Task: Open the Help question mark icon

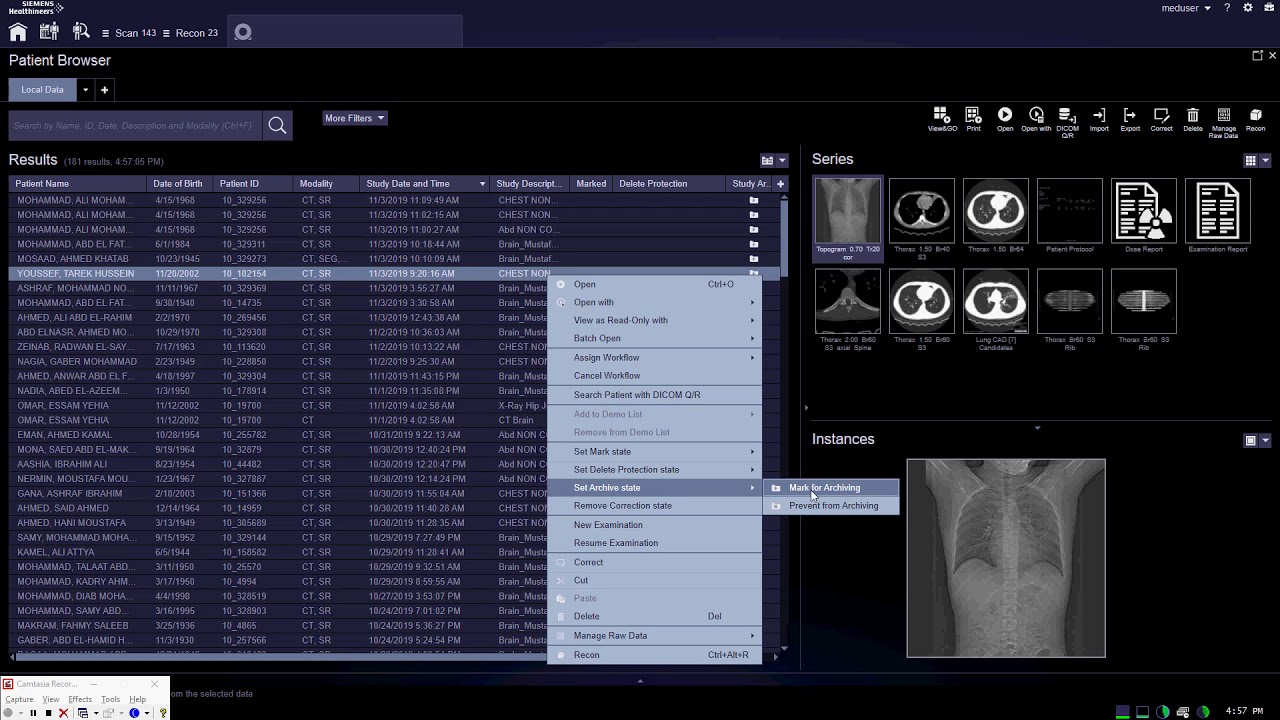Action: (1227, 8)
